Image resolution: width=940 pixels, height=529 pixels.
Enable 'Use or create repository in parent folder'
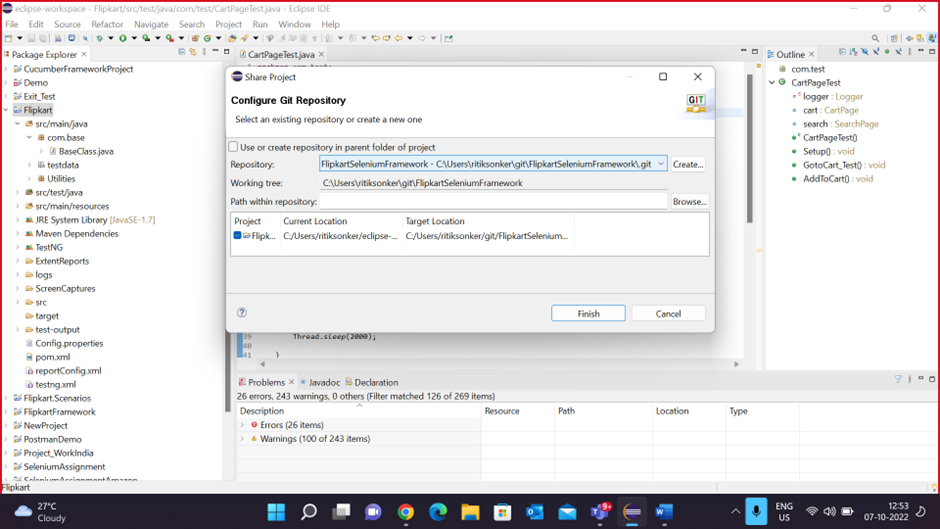coord(233,147)
